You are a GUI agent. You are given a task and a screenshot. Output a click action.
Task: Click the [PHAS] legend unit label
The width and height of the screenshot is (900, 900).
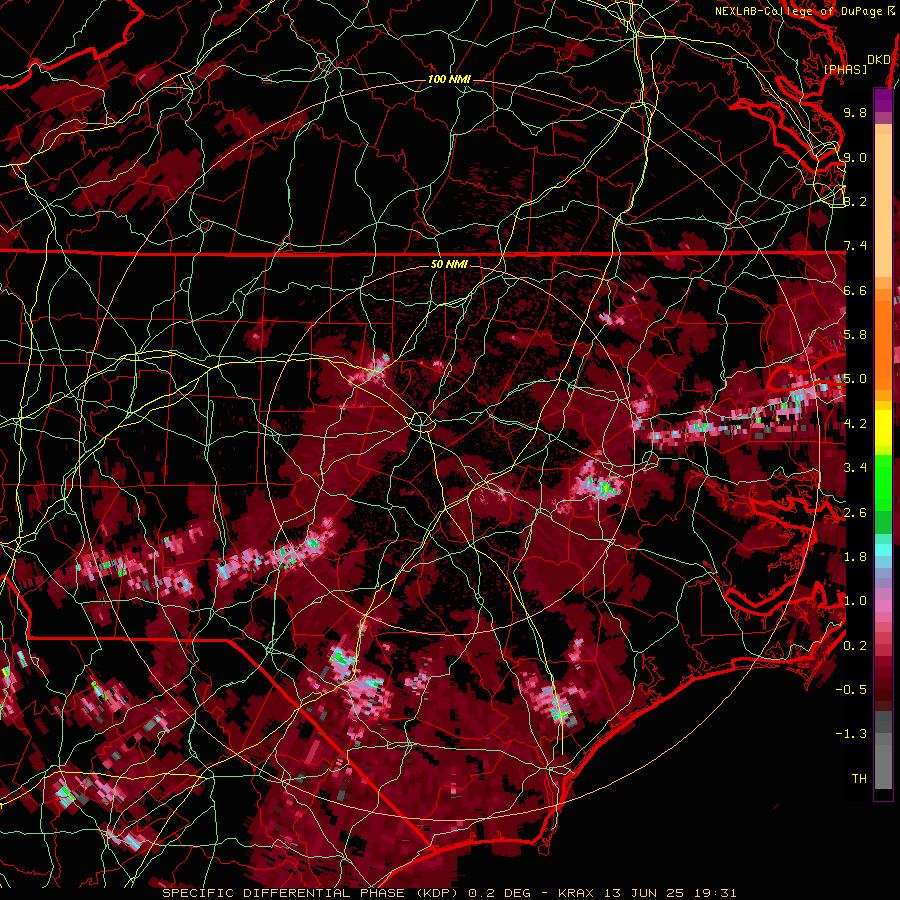(x=845, y=69)
